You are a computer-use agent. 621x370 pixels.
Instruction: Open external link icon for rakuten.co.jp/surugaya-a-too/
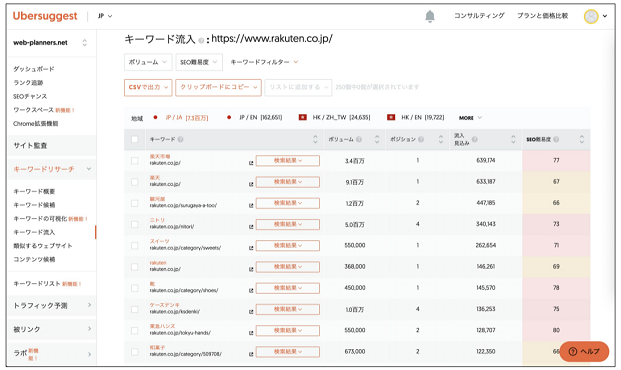(x=251, y=206)
